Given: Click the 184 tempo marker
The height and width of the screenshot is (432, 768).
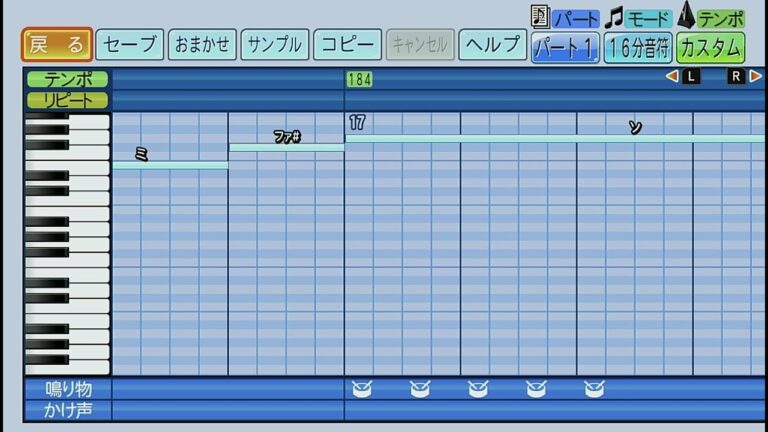Looking at the screenshot, I should pyautogui.click(x=359, y=79).
